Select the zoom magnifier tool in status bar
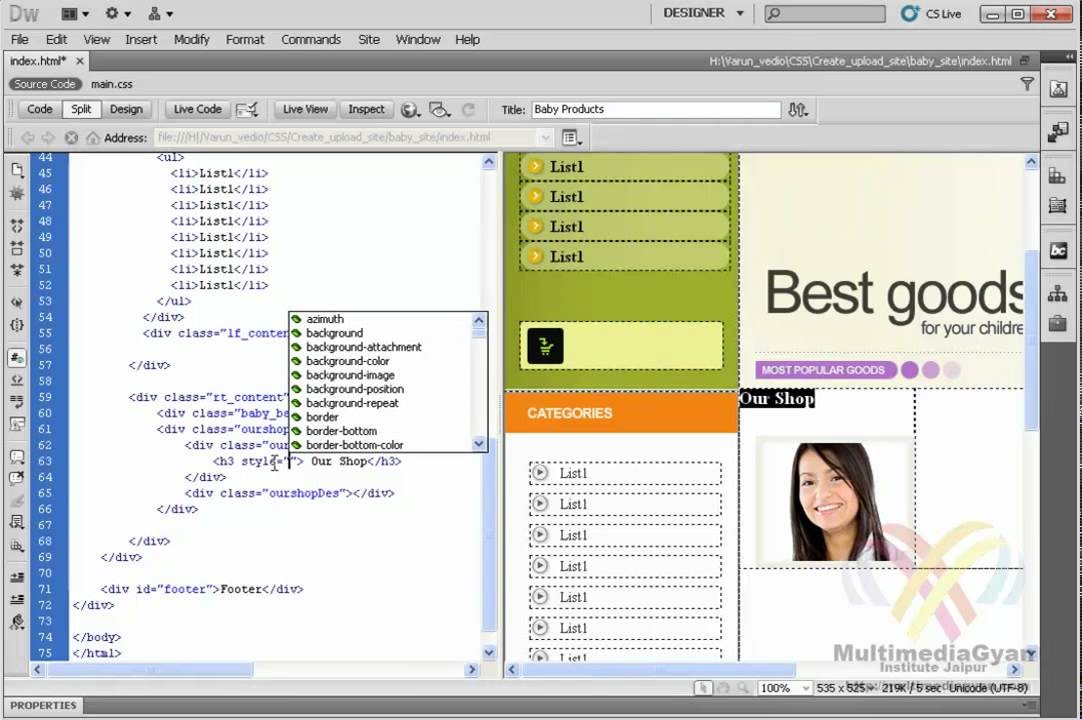 click(742, 688)
